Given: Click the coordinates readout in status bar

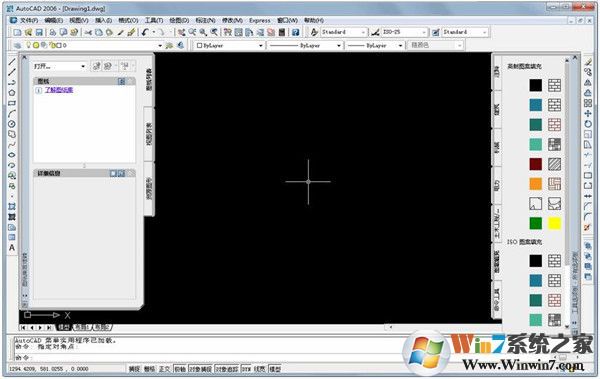Looking at the screenshot, I should click(49, 369).
